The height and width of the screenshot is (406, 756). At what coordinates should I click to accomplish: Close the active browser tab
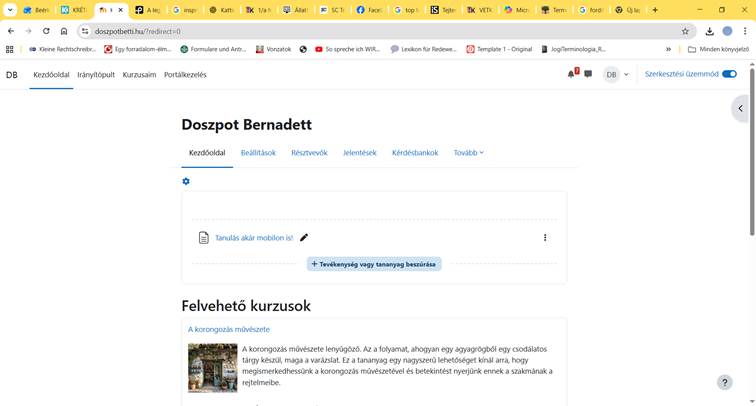(121, 10)
